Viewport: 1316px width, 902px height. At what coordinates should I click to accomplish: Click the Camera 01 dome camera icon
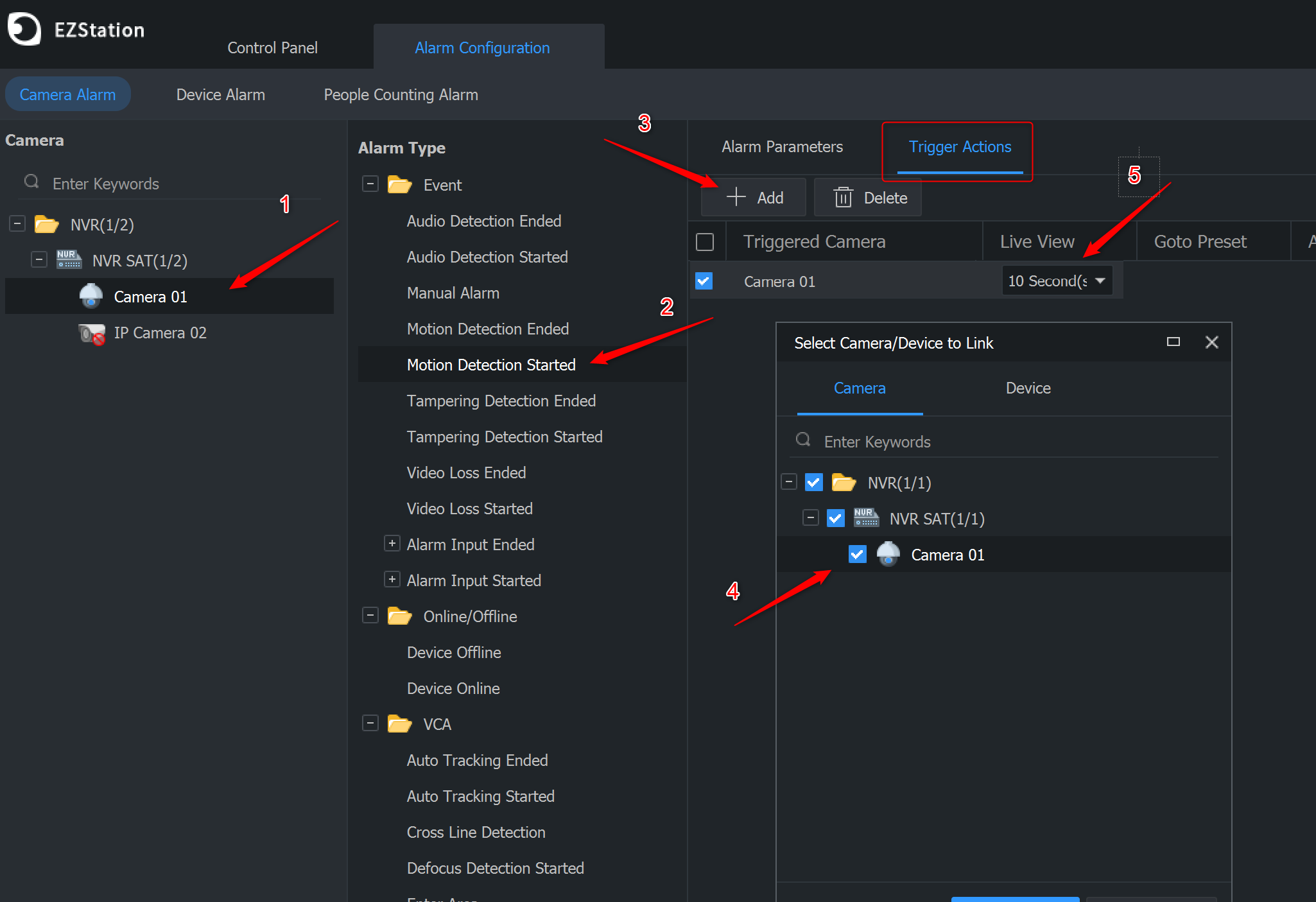pyautogui.click(x=91, y=296)
